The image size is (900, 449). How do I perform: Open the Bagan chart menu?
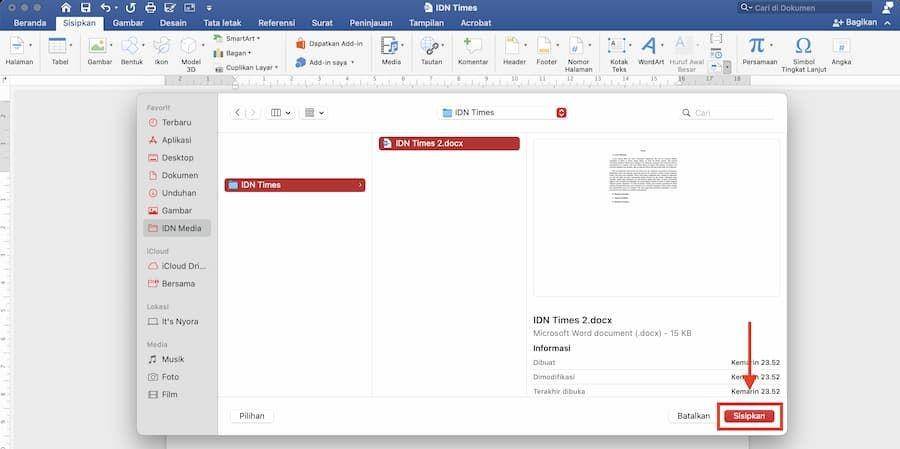point(232,53)
